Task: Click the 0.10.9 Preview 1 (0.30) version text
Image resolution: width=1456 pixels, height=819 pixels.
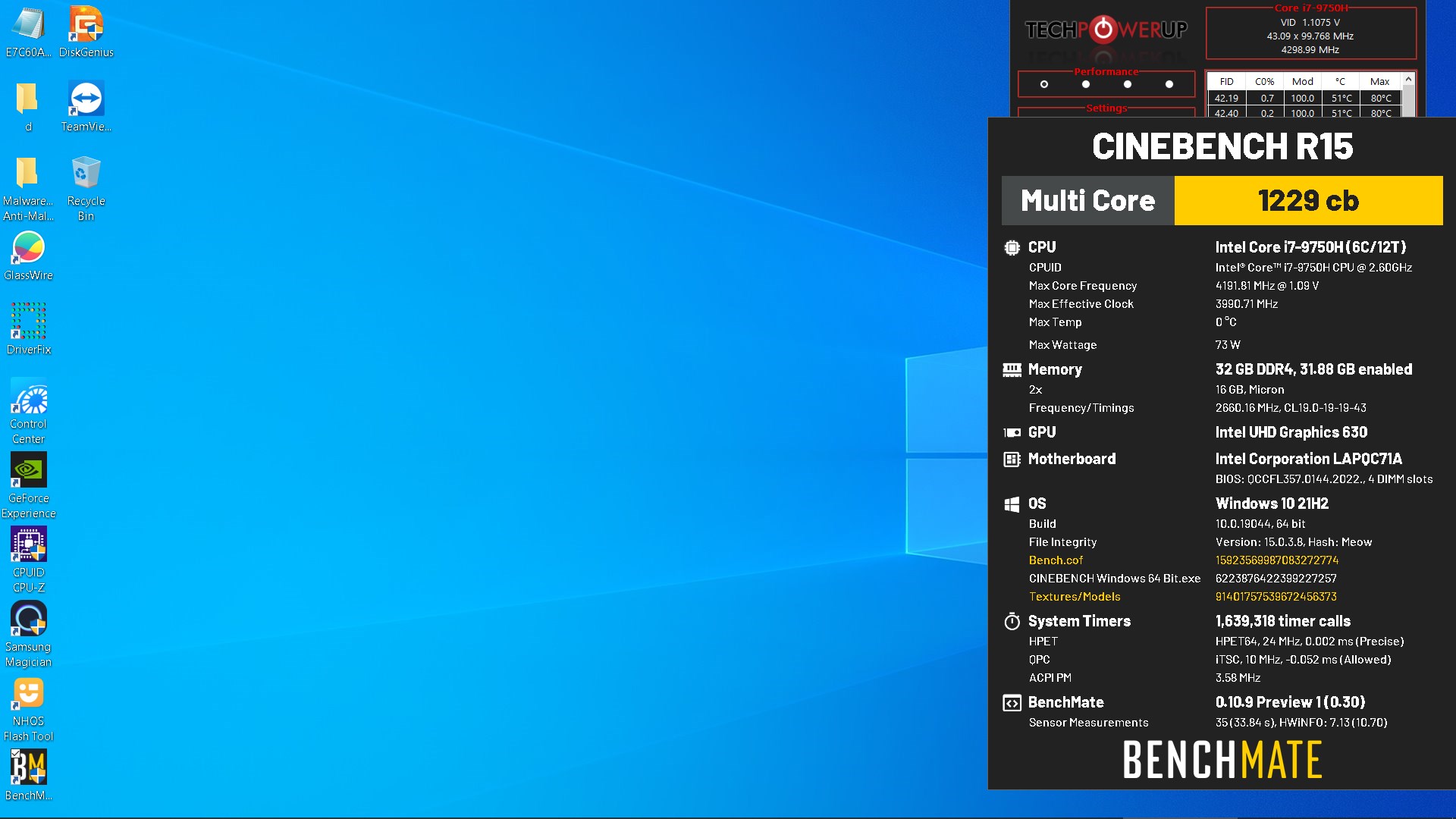Action: pyautogui.click(x=1290, y=702)
